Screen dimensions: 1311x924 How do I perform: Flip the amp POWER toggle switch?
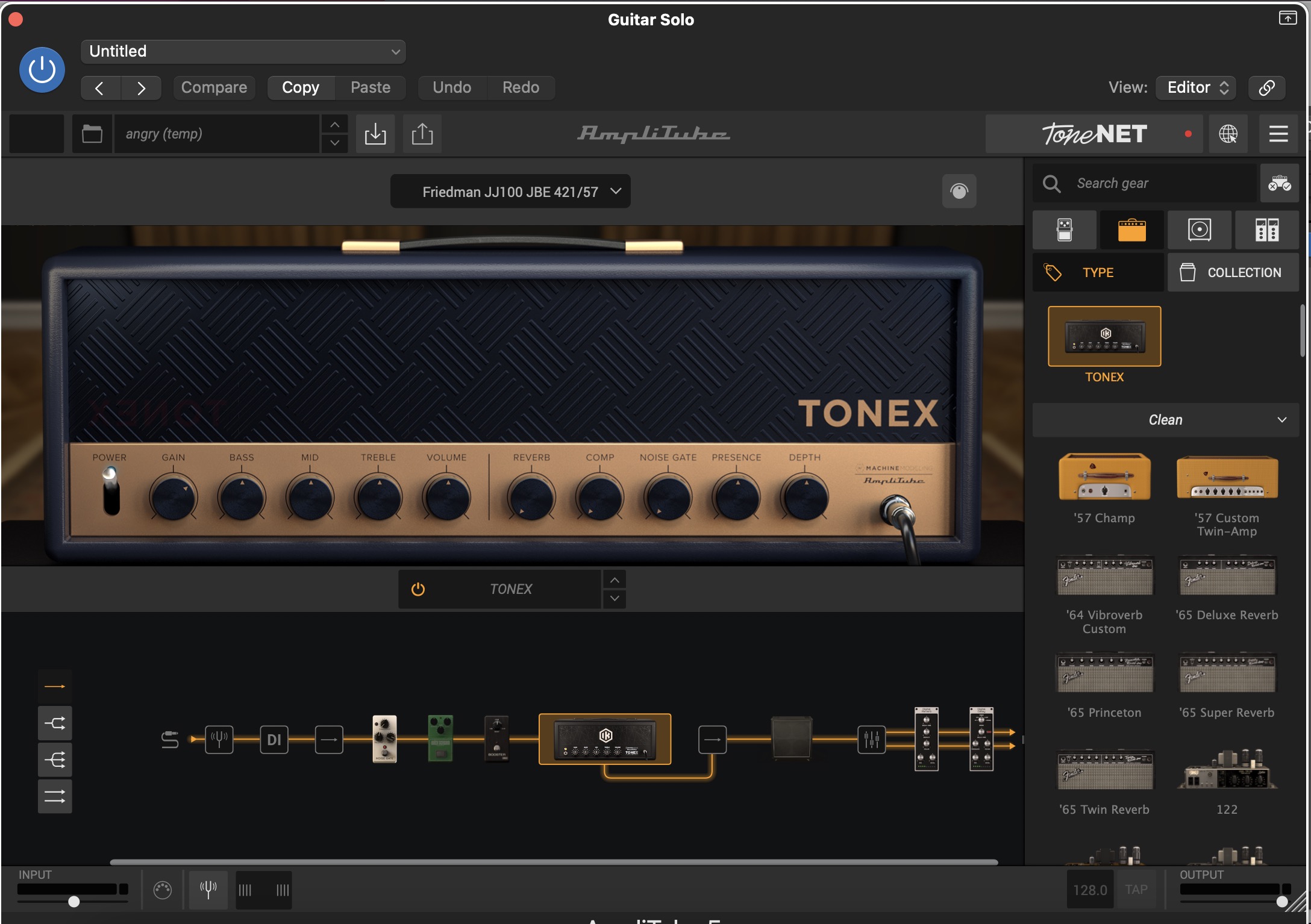click(x=111, y=491)
